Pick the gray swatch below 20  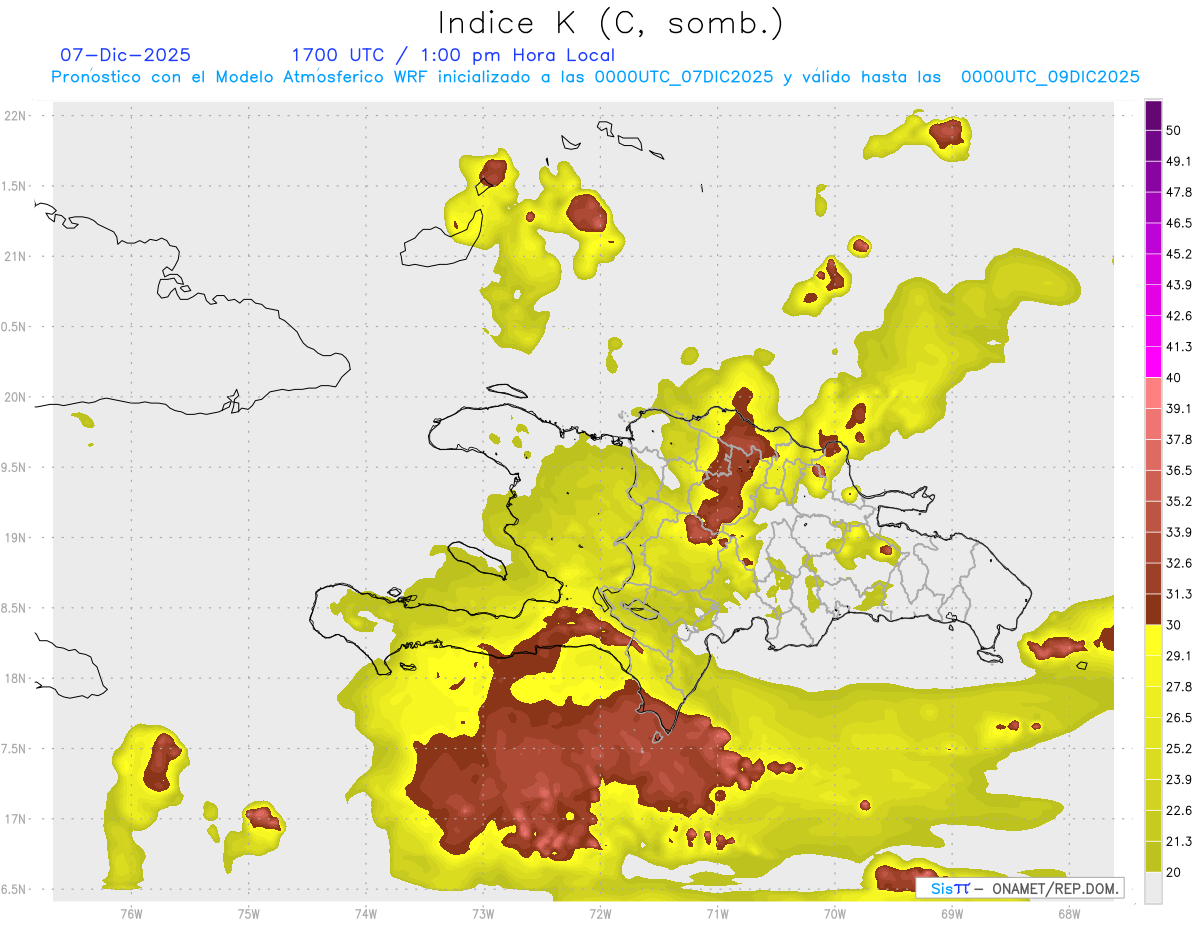(1153, 888)
